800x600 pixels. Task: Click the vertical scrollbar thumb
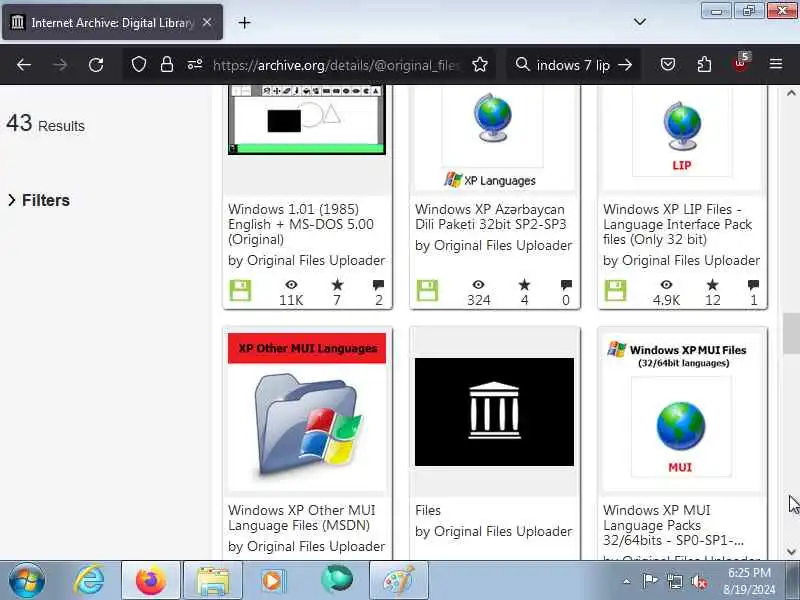791,333
